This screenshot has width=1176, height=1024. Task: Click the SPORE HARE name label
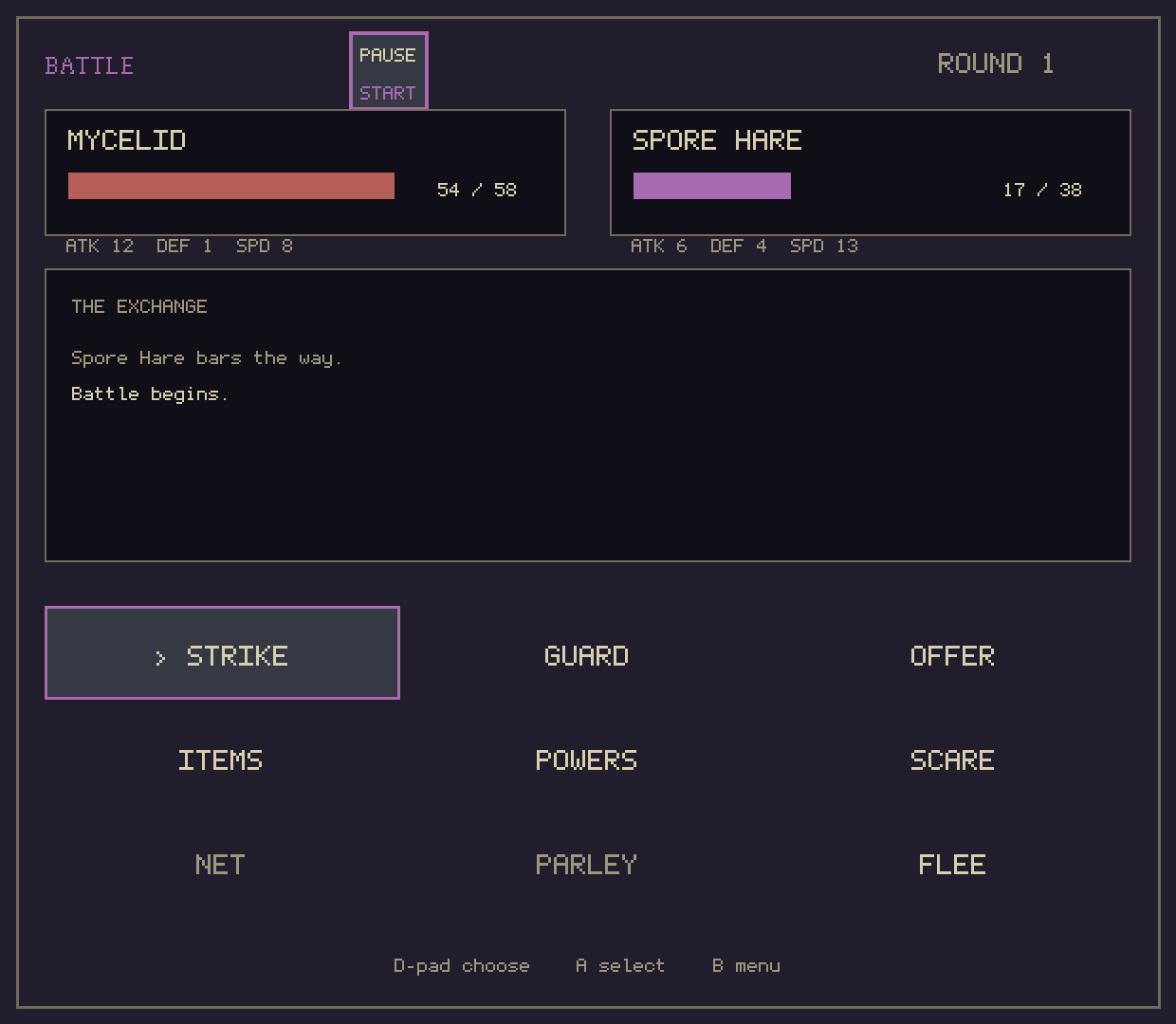click(717, 140)
